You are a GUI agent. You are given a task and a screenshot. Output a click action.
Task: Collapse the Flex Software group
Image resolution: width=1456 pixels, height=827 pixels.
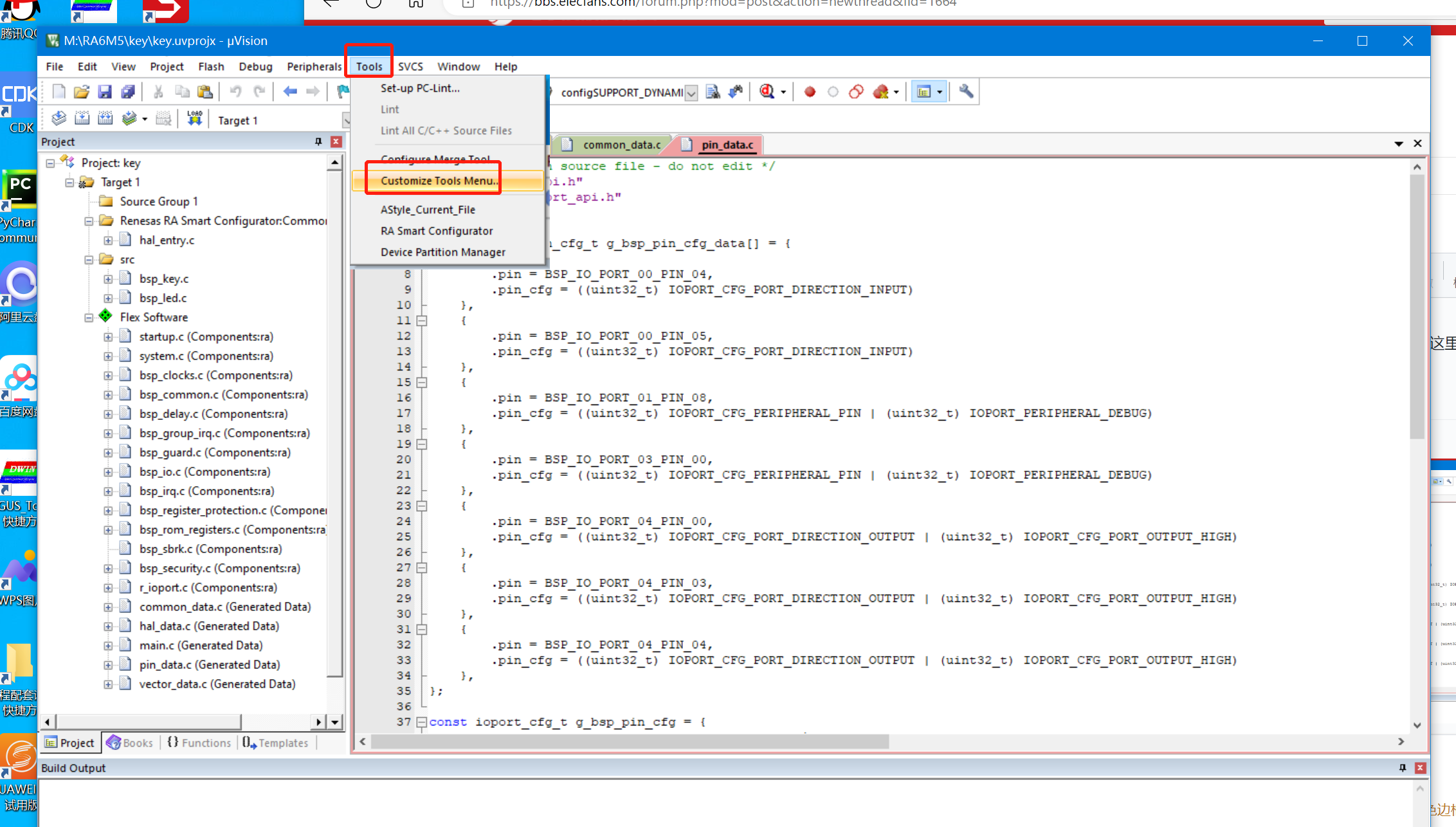tap(89, 318)
